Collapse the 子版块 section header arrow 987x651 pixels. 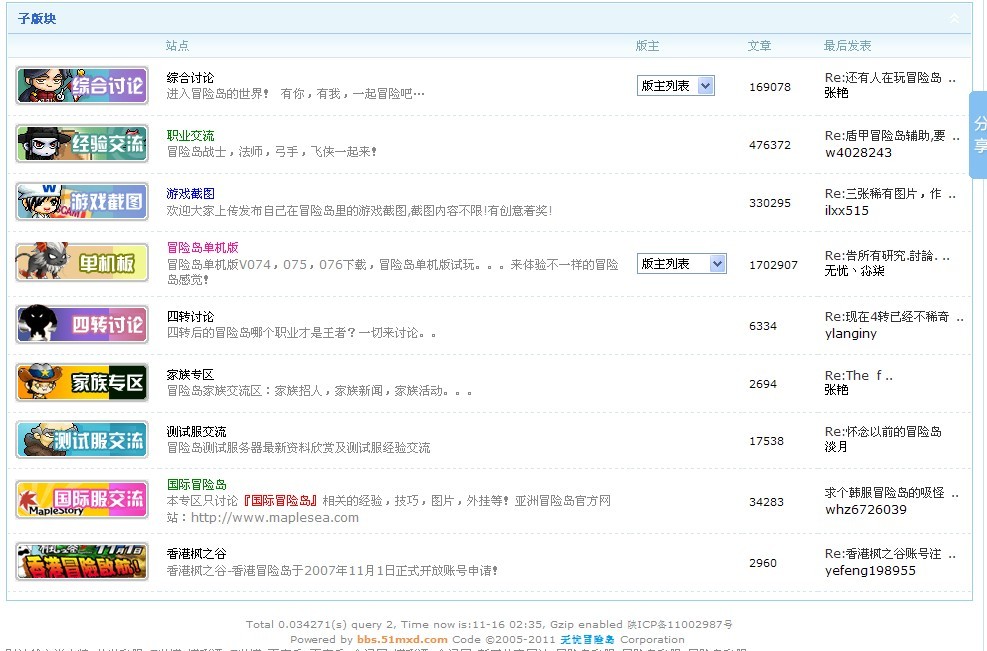[x=953, y=19]
